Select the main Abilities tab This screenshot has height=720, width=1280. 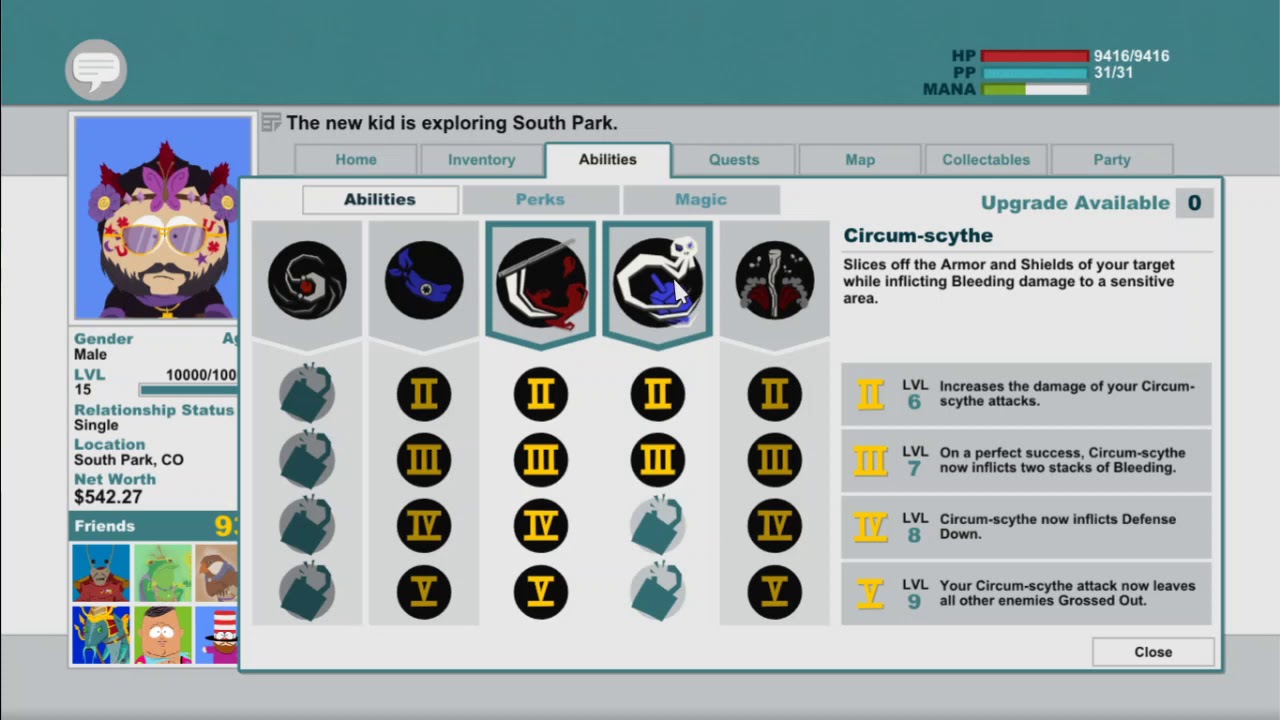pyautogui.click(x=608, y=160)
